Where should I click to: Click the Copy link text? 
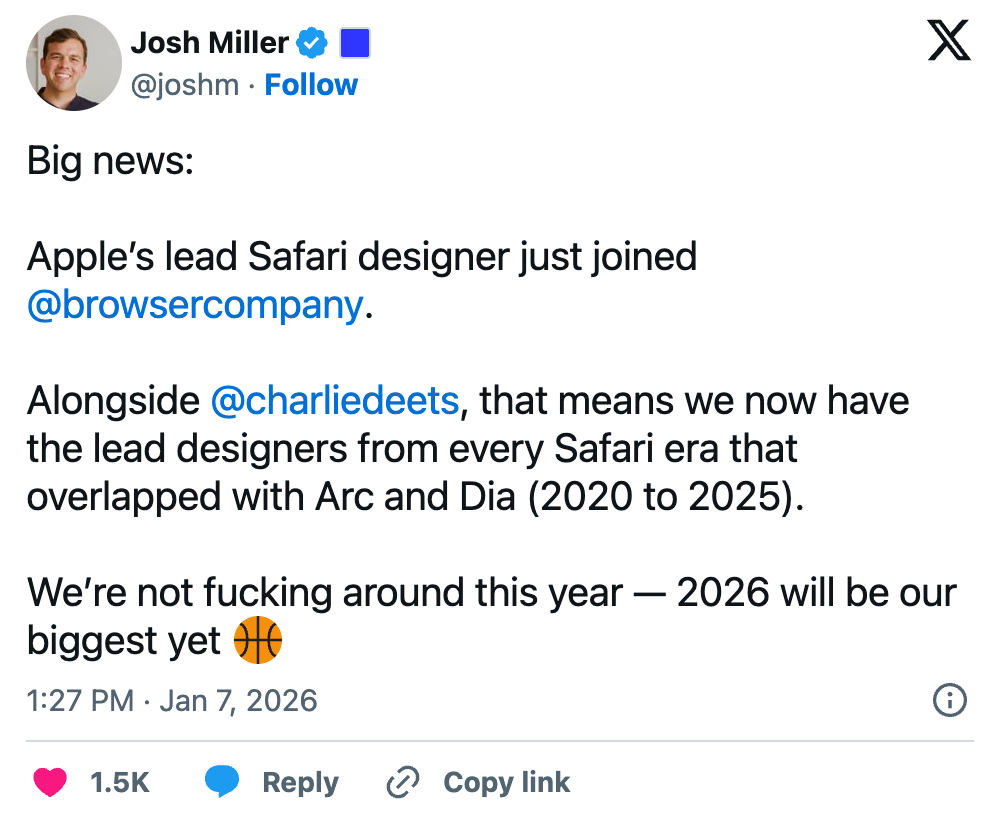(x=506, y=782)
